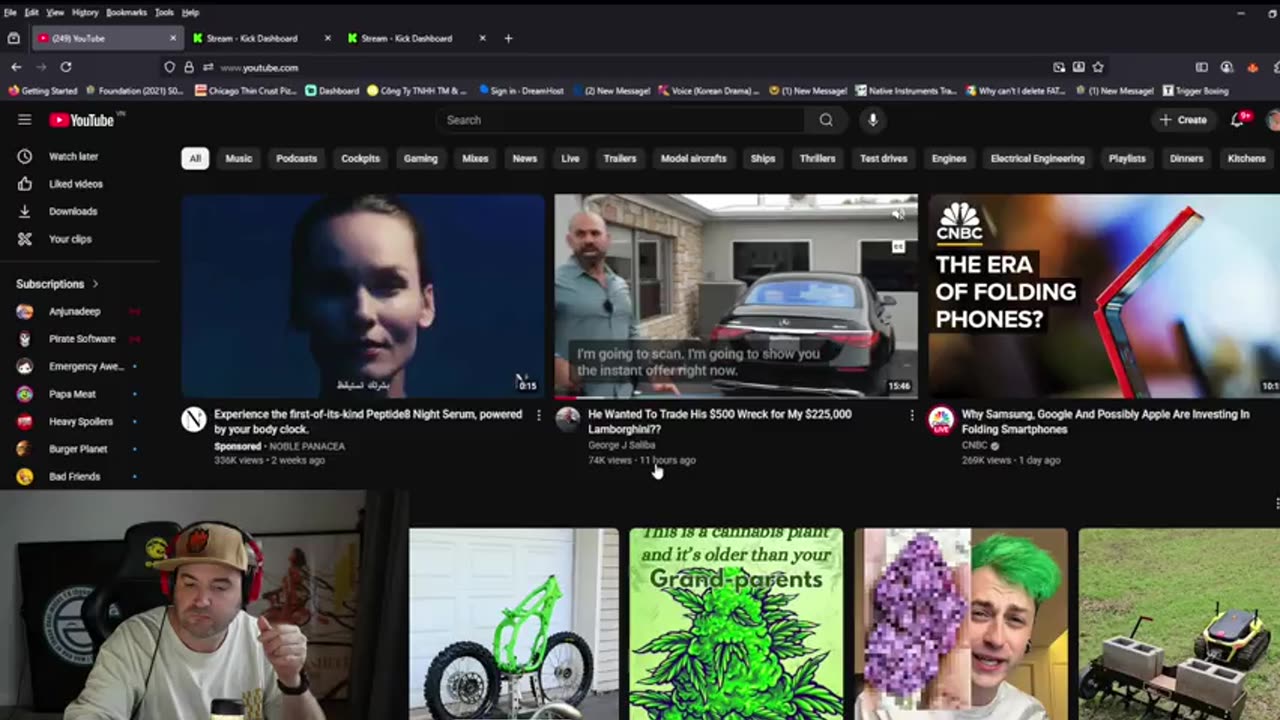
Task: Open options menu for Lamborghini video
Action: click(x=911, y=415)
